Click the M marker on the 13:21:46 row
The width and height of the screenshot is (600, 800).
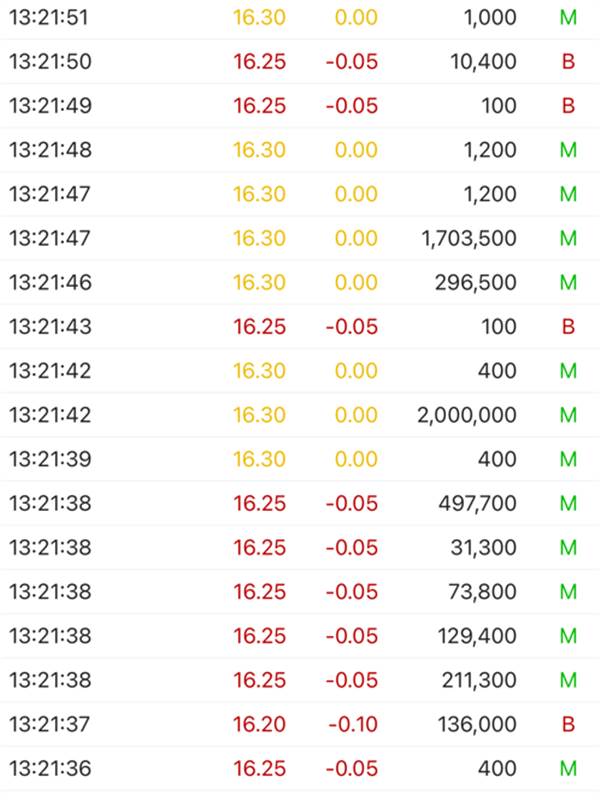[x=568, y=282]
